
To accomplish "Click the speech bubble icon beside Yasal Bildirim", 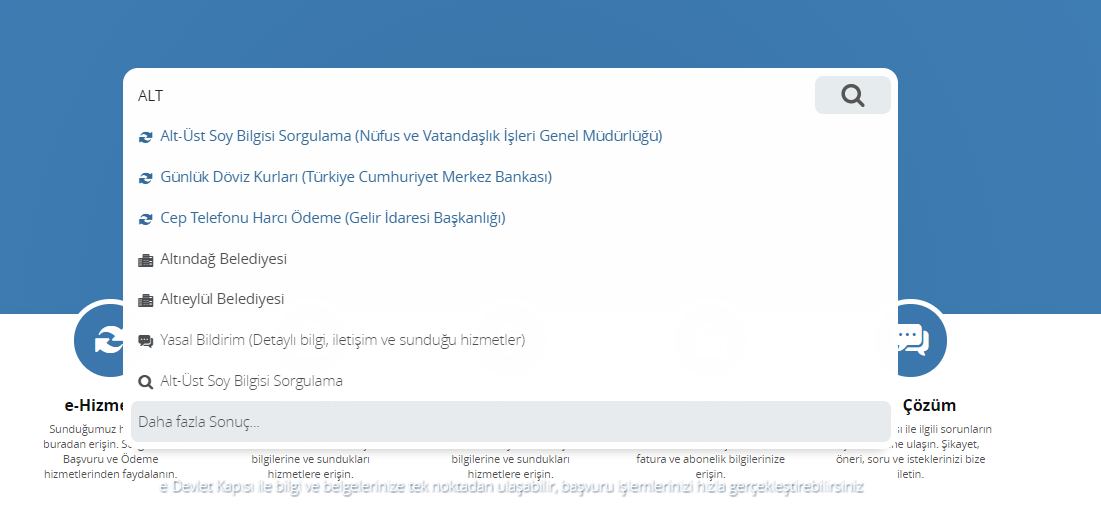I will tap(145, 341).
